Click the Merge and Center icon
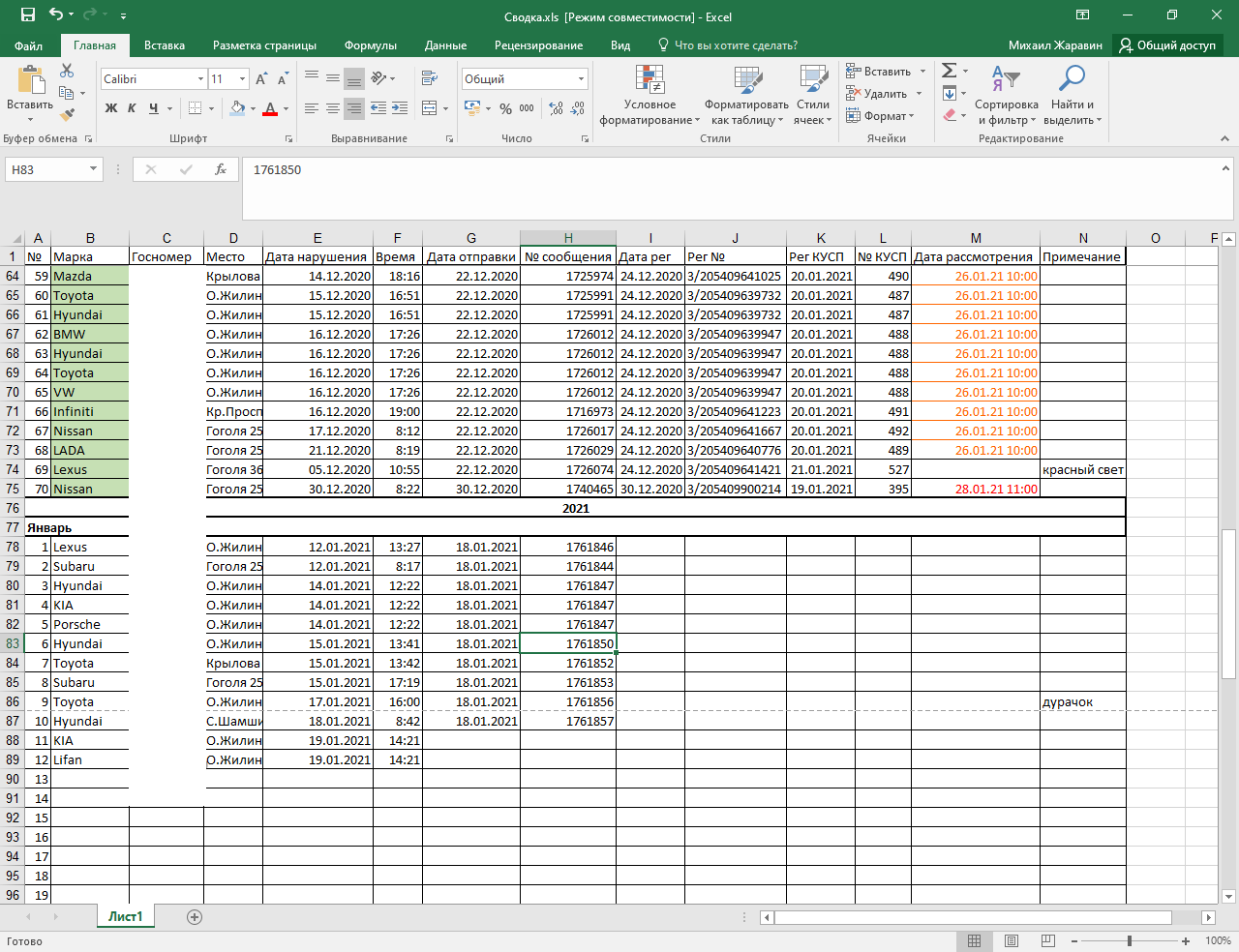This screenshot has height=952, width=1239. 430,108
